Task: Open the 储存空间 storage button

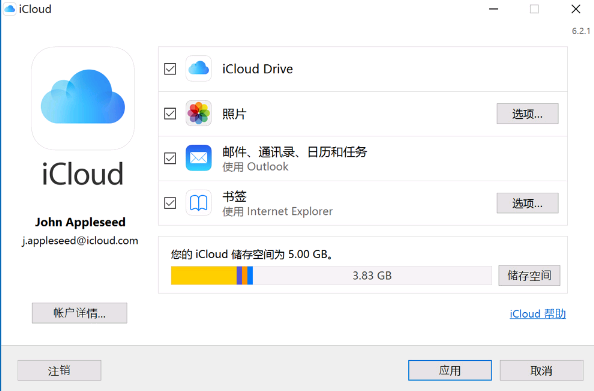Action: tap(529, 275)
